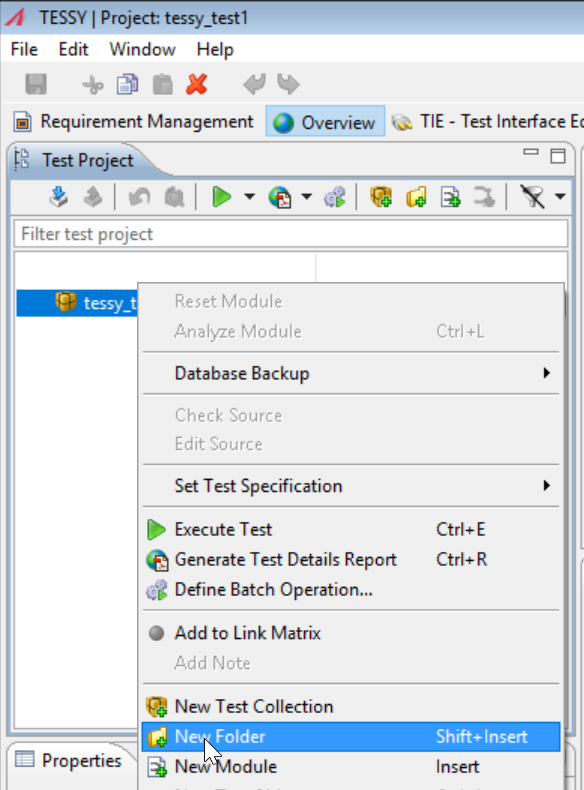The image size is (584, 790).
Task: Click the Paste clipboard icon
Action: [x=163, y=85]
